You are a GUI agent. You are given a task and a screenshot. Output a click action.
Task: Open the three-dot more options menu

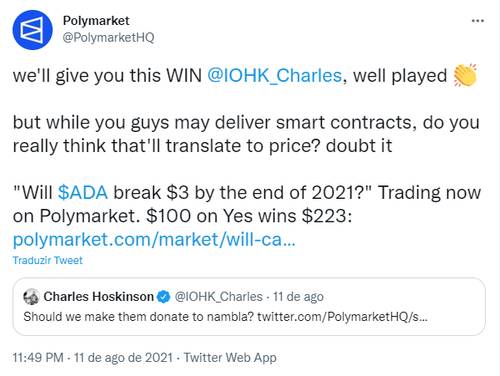477,21
